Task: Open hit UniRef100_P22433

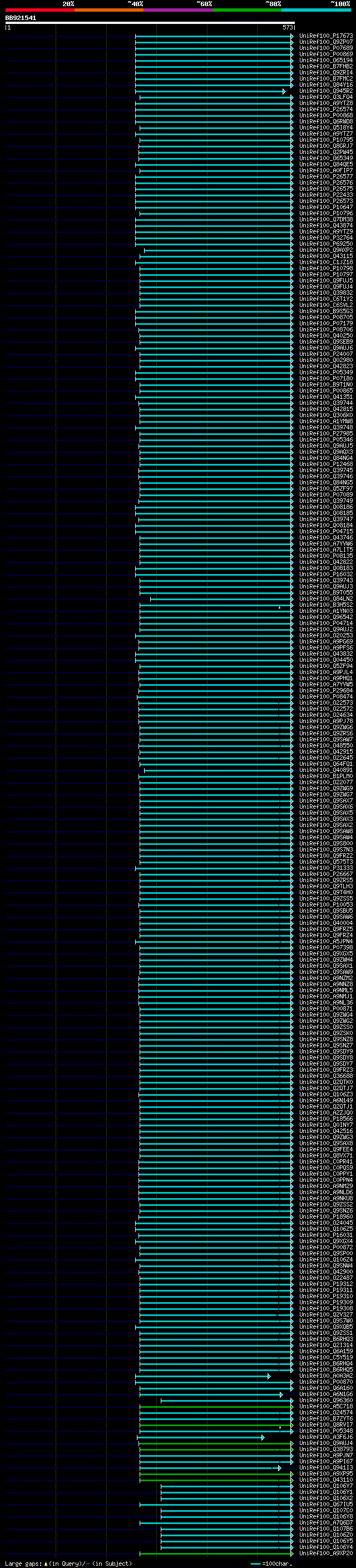Action: tap(326, 195)
